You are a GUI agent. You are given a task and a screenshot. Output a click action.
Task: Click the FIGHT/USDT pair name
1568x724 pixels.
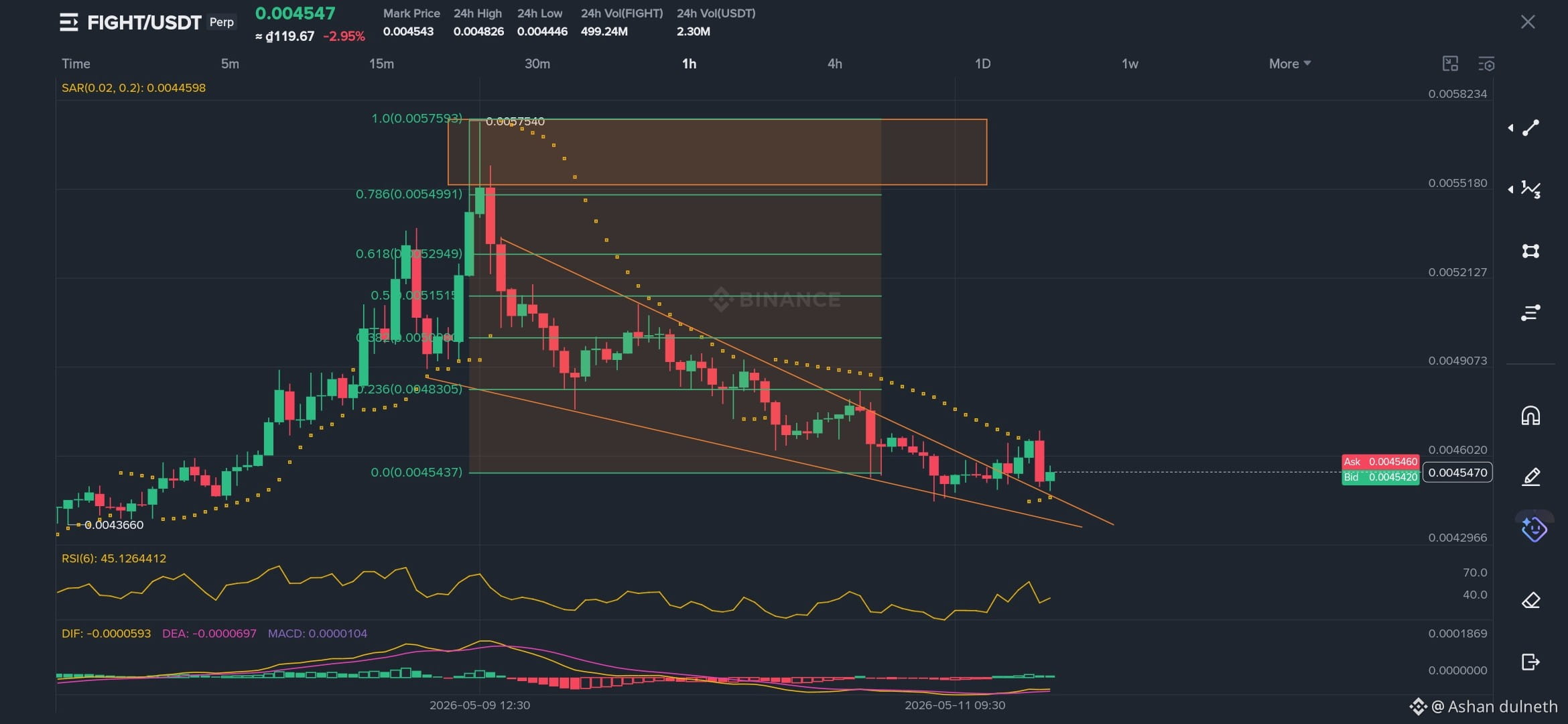click(x=144, y=23)
